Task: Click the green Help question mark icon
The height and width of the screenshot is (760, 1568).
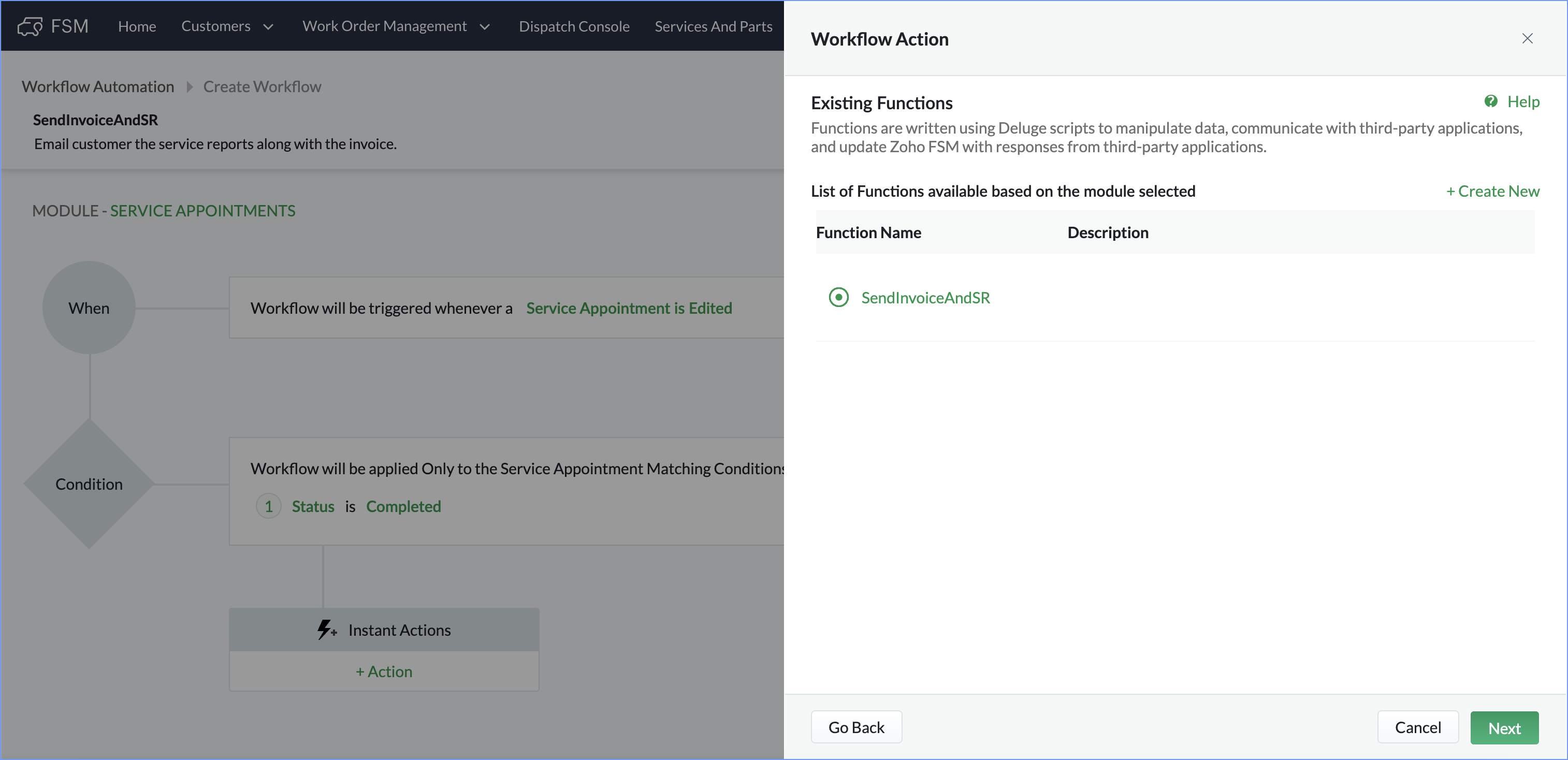Action: [1491, 101]
